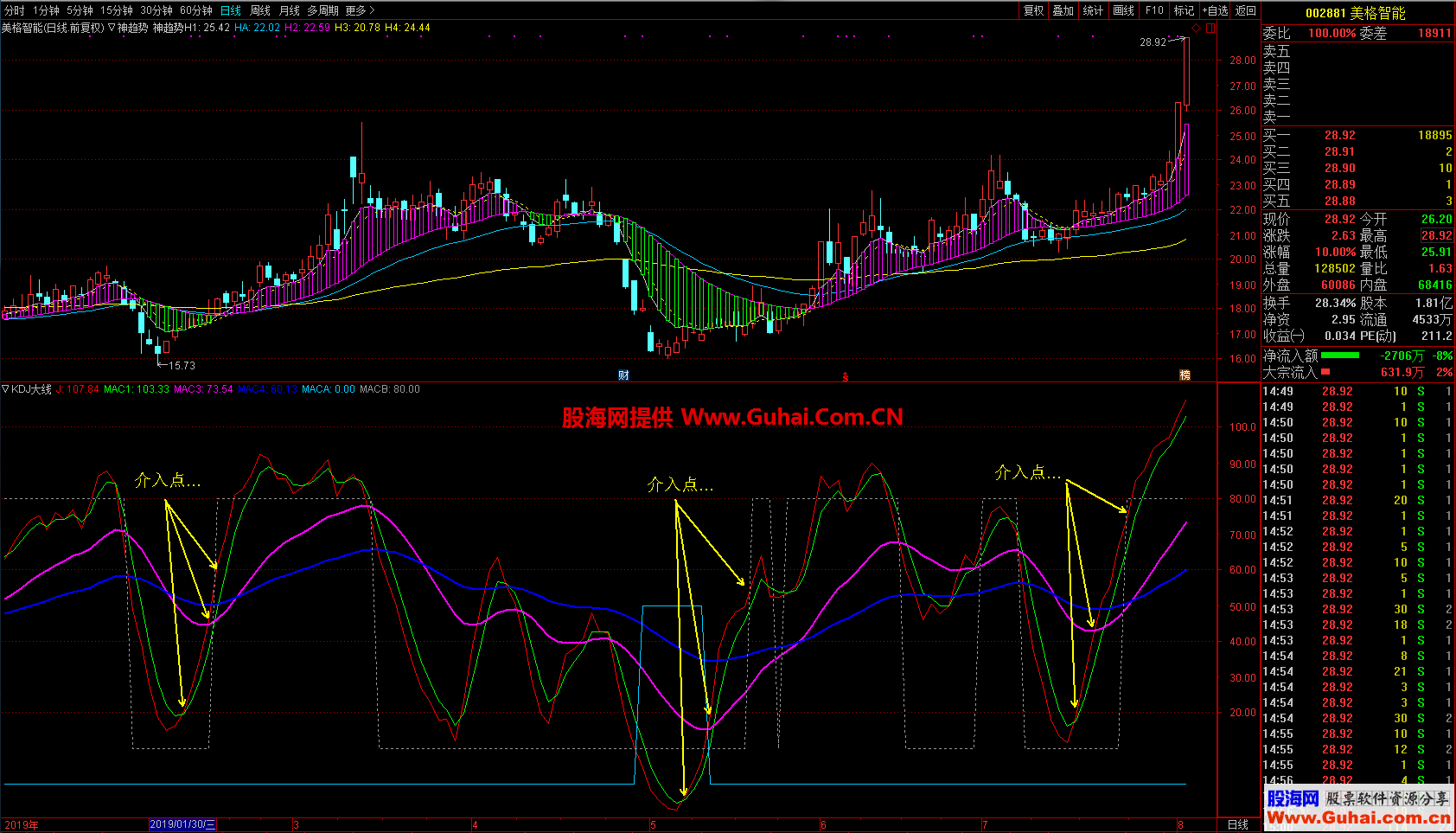Click the 返回 back button
Viewport: 1456px width, 833px height.
[1246, 10]
